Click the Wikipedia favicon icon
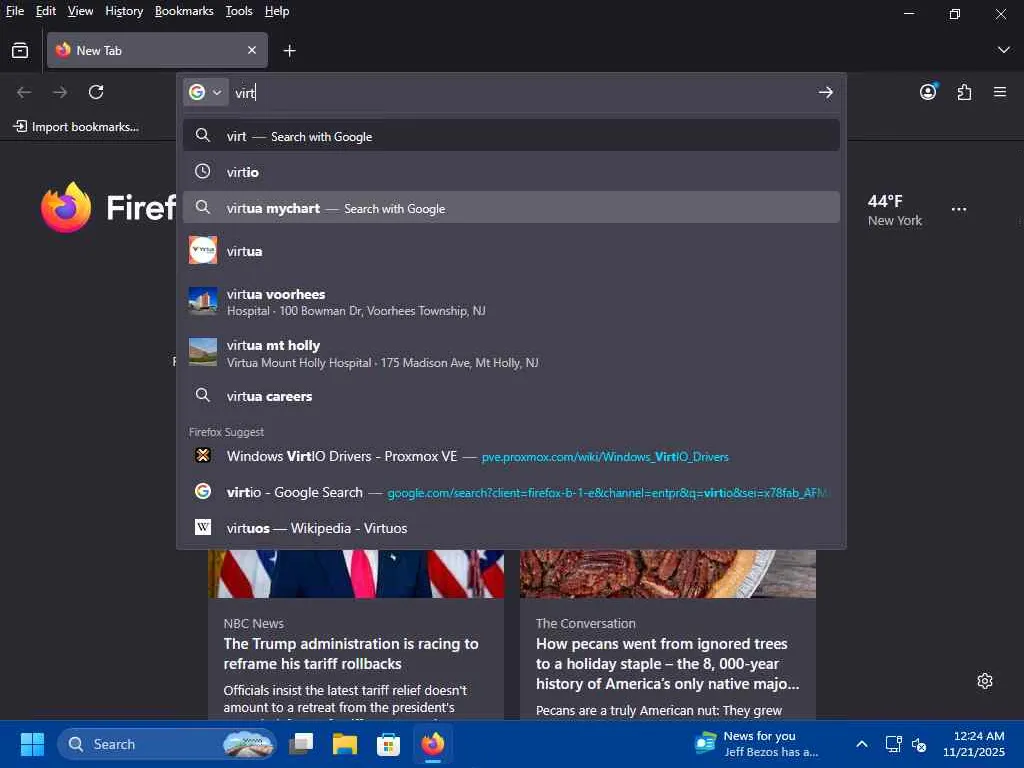 [203, 526]
